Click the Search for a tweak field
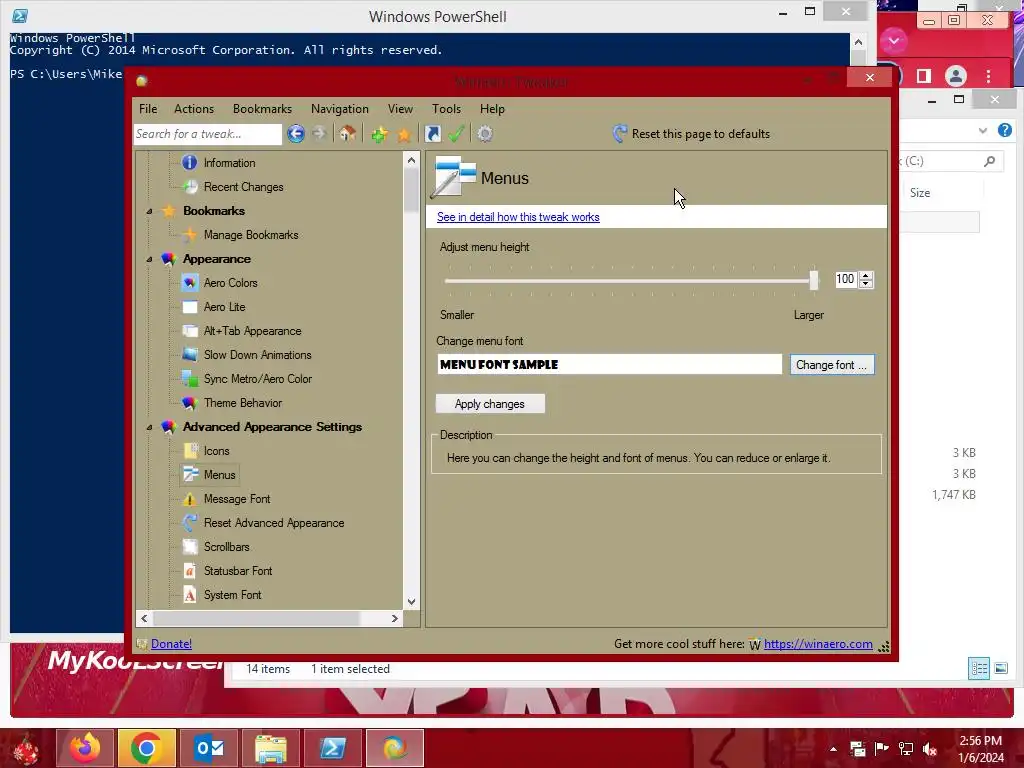This screenshot has width=1024, height=768. point(208,134)
